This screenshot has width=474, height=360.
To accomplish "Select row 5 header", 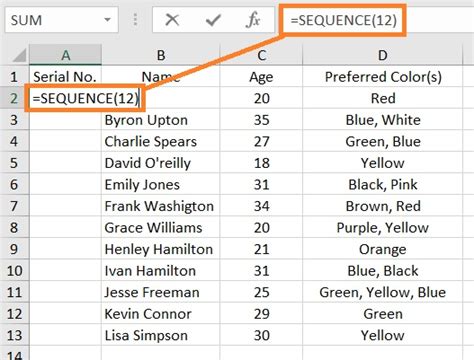I will tap(14, 163).
